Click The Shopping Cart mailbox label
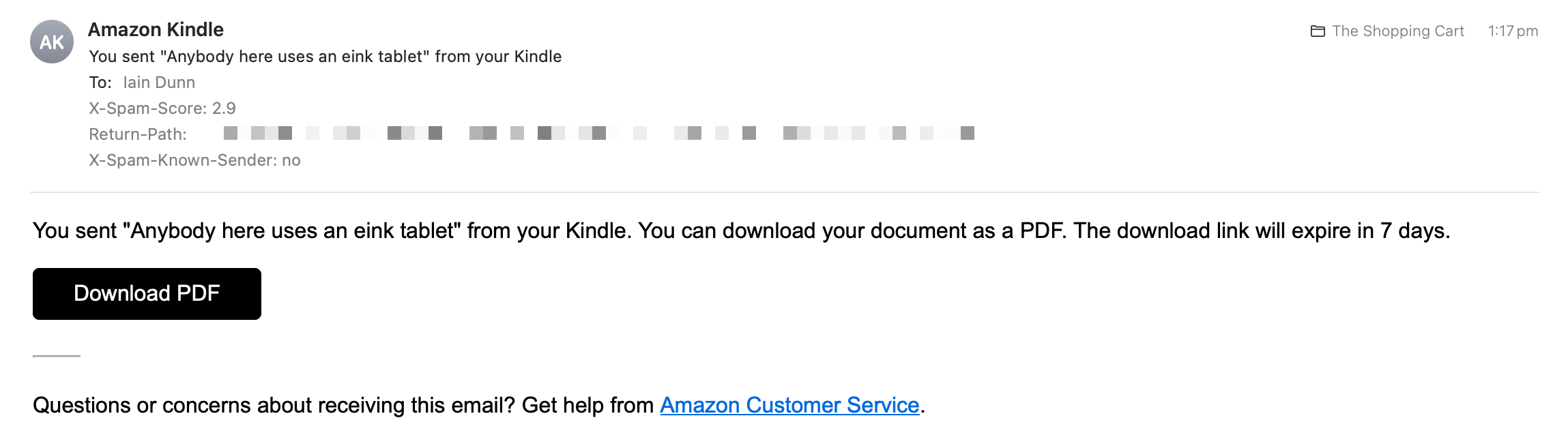This screenshot has width=1568, height=431. [x=1398, y=31]
